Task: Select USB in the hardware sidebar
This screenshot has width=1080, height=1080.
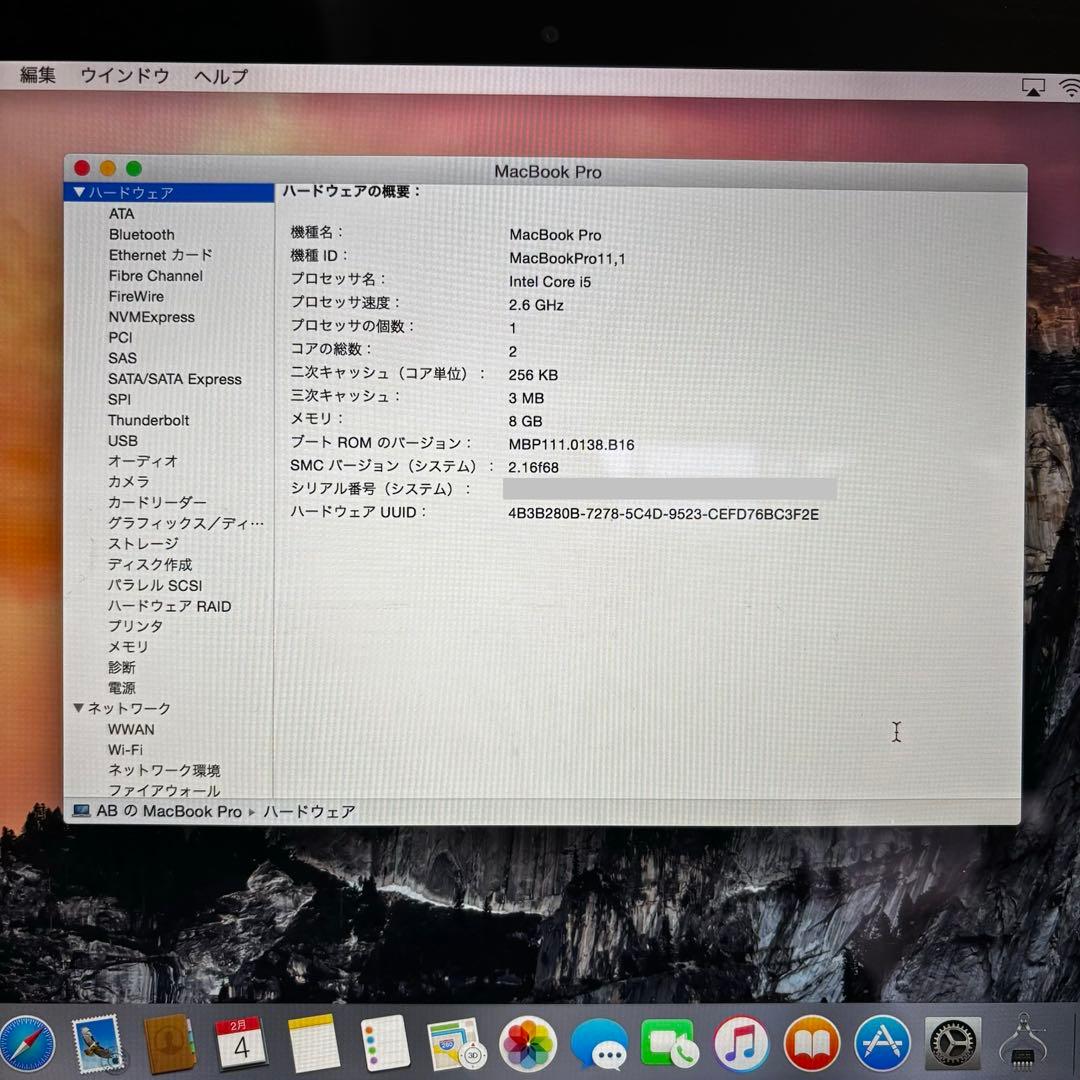Action: pyautogui.click(x=123, y=441)
